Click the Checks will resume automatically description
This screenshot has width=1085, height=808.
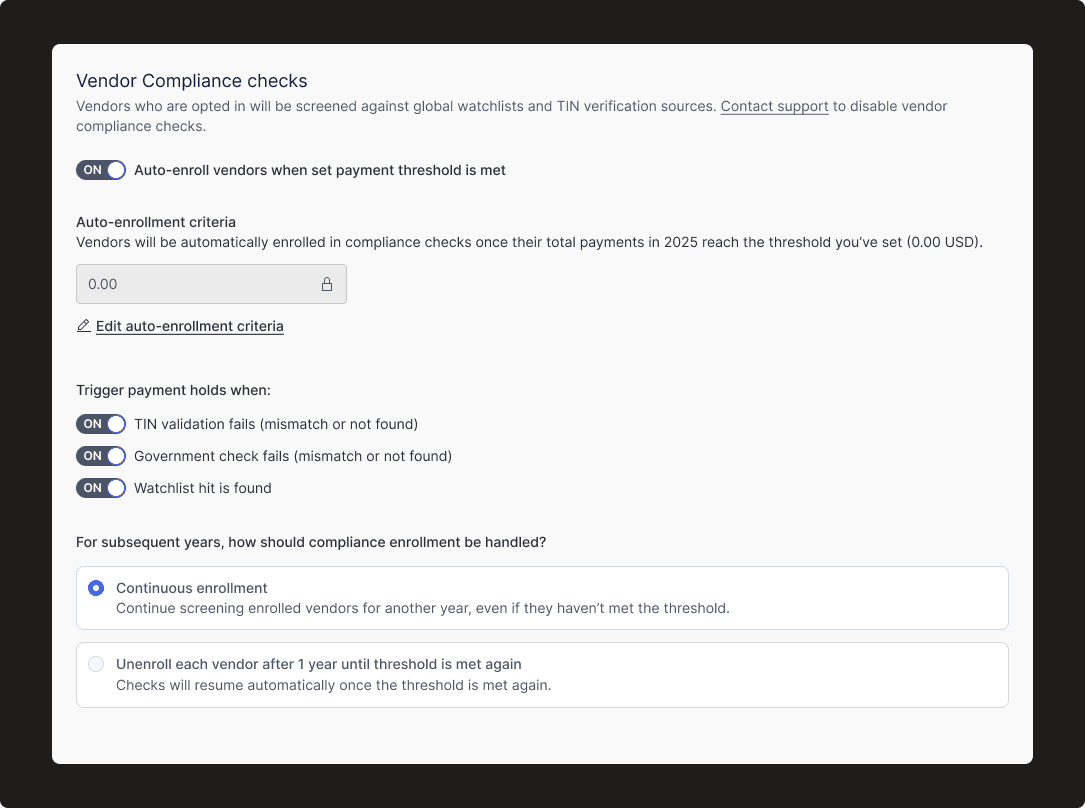[334, 686]
